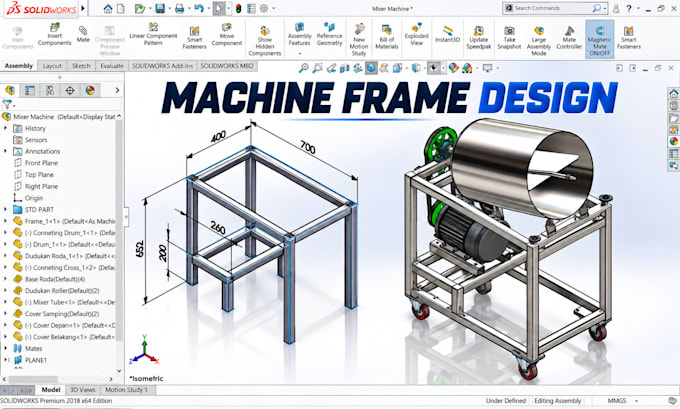Select the Mate tool
680x409 pixels.
(83, 34)
